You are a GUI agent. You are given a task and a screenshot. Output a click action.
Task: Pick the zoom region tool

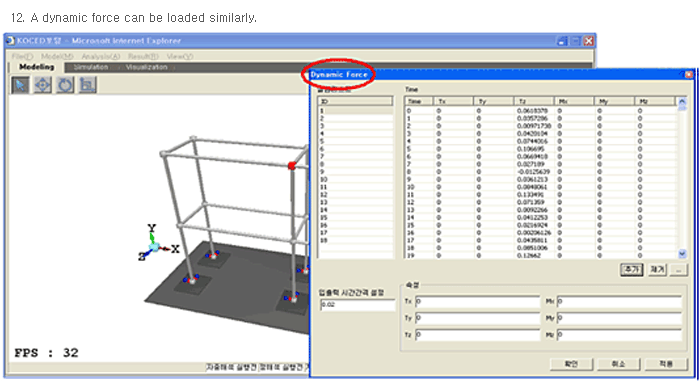click(x=88, y=85)
